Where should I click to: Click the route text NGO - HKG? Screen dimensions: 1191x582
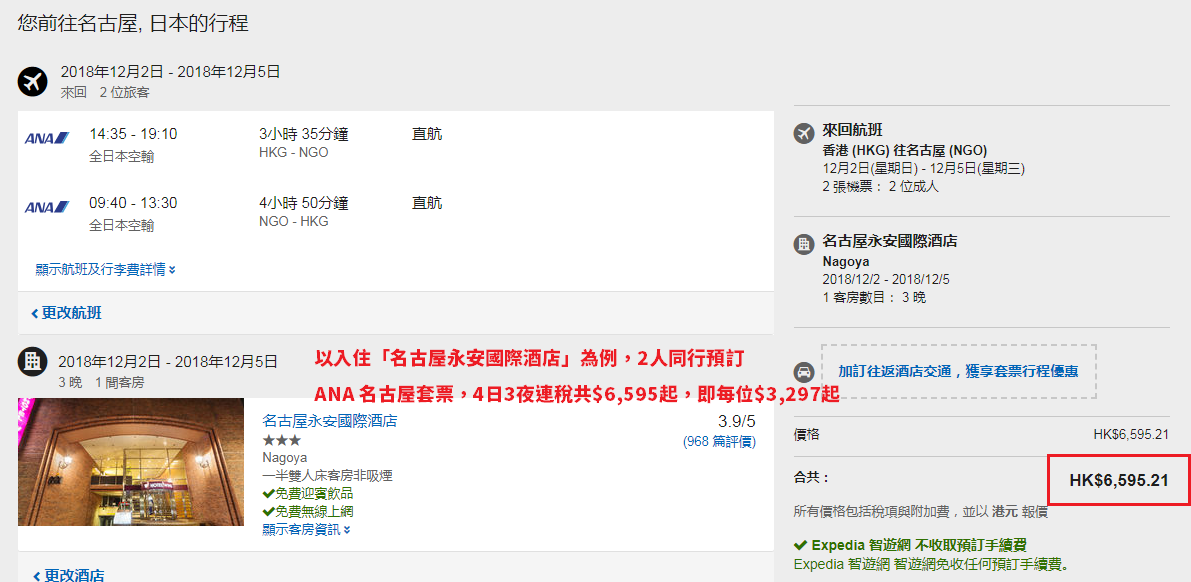294,221
